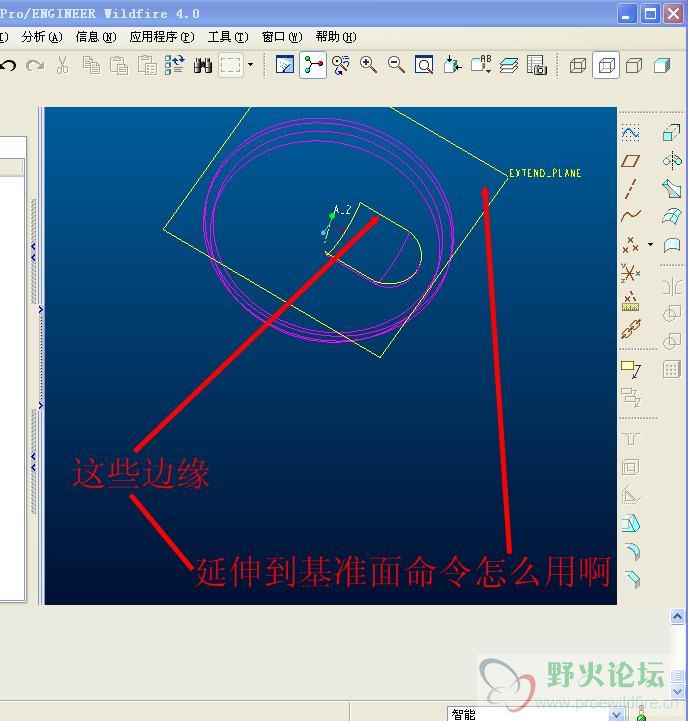
Task: Open the 信息(N) menu
Action: point(96,37)
